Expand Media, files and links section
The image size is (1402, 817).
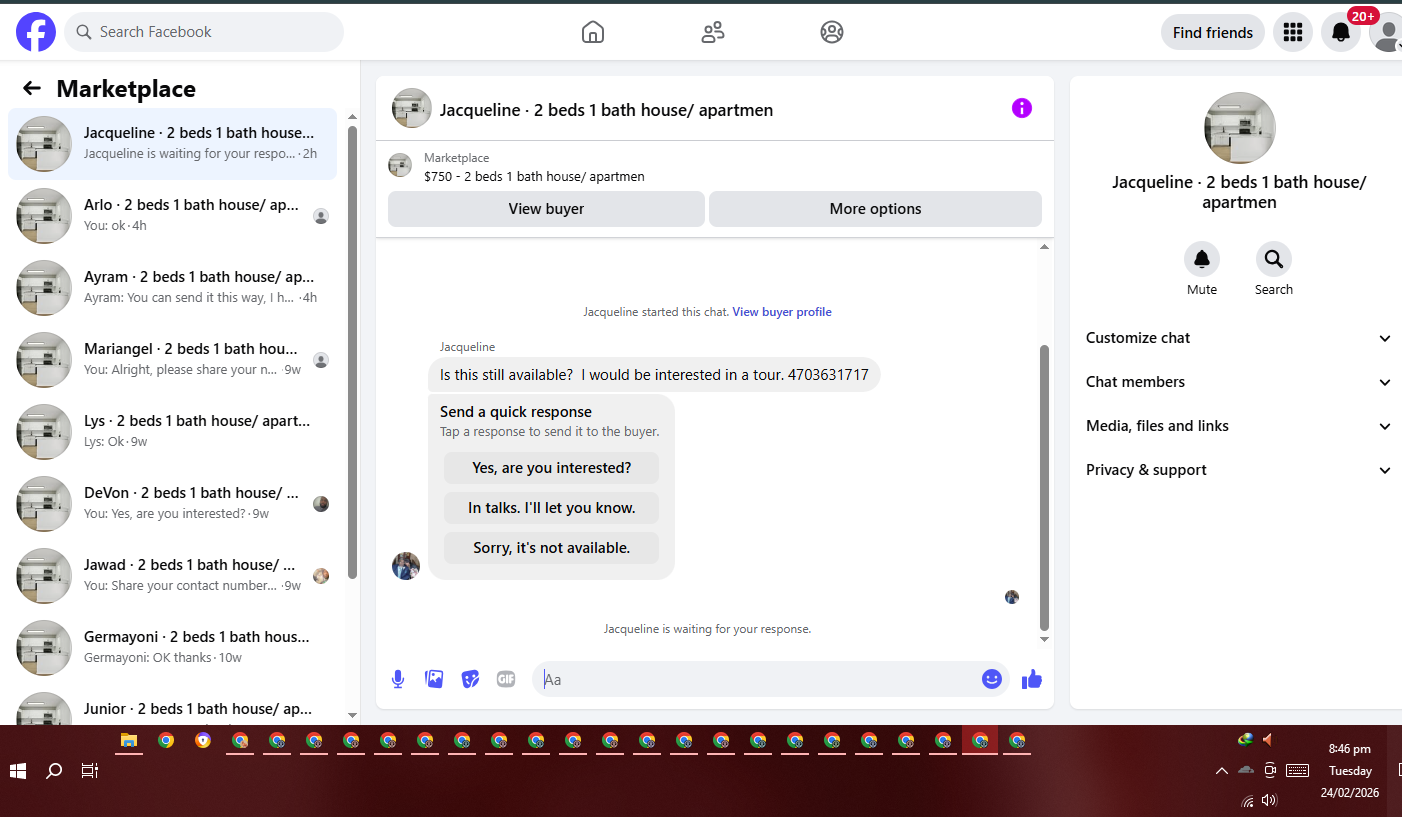pyautogui.click(x=1238, y=426)
